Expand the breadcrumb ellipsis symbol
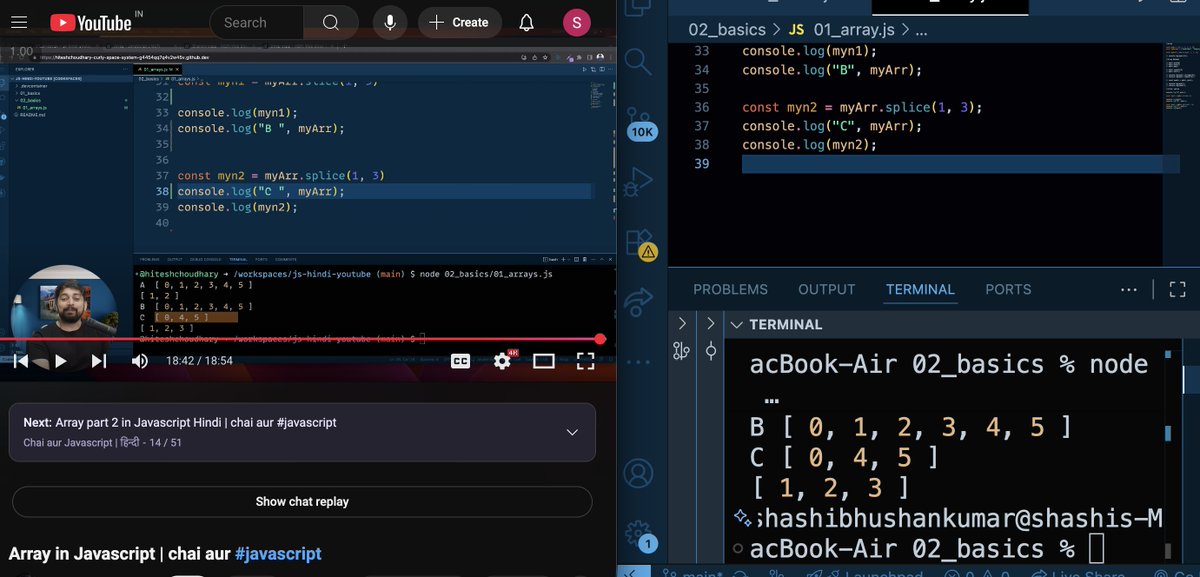The height and width of the screenshot is (577, 1200). pos(921,30)
